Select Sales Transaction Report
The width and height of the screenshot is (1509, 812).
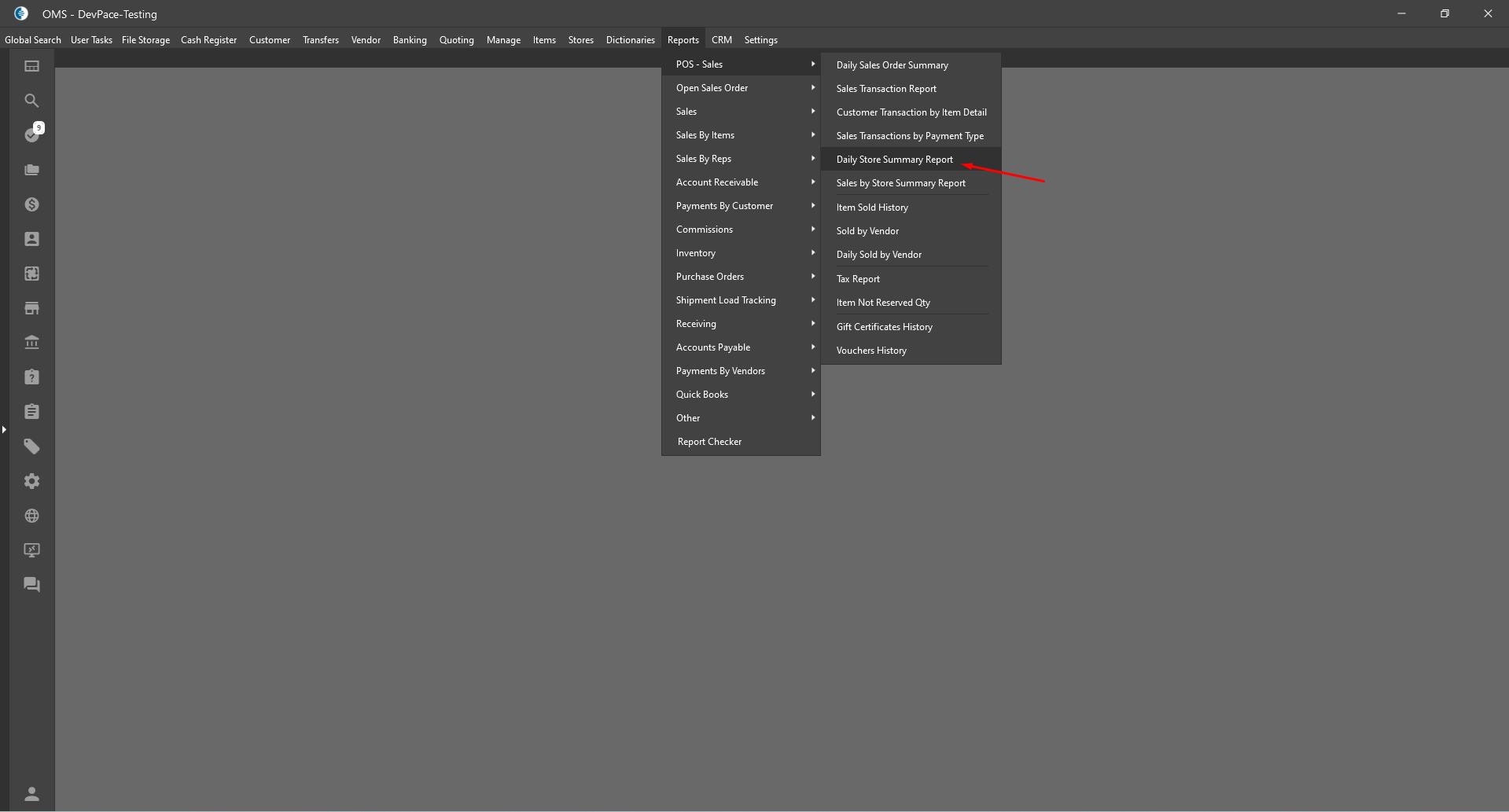click(x=911, y=89)
